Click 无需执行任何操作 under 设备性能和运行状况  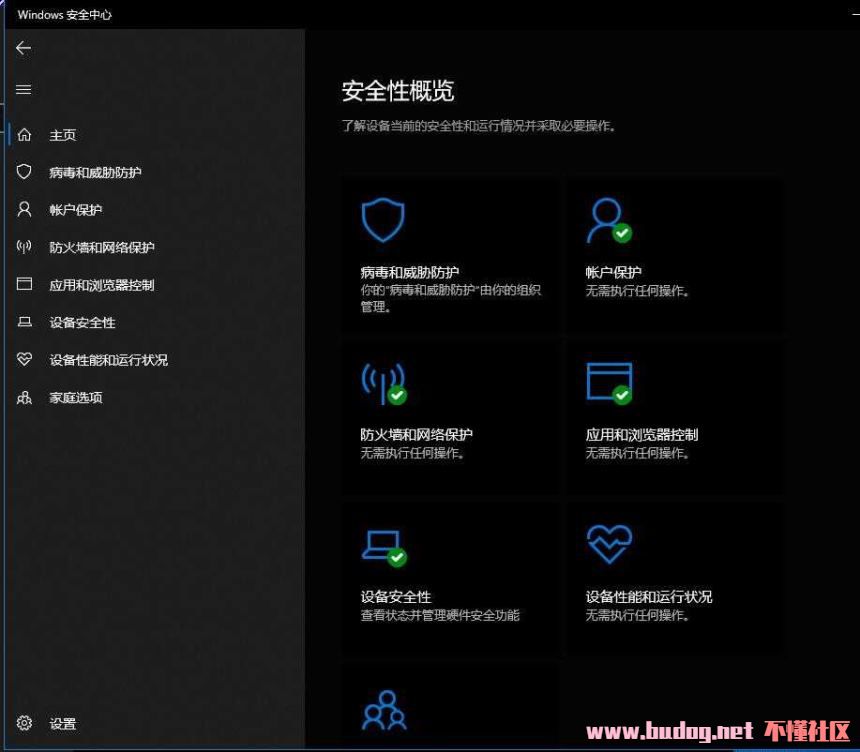click(x=637, y=615)
